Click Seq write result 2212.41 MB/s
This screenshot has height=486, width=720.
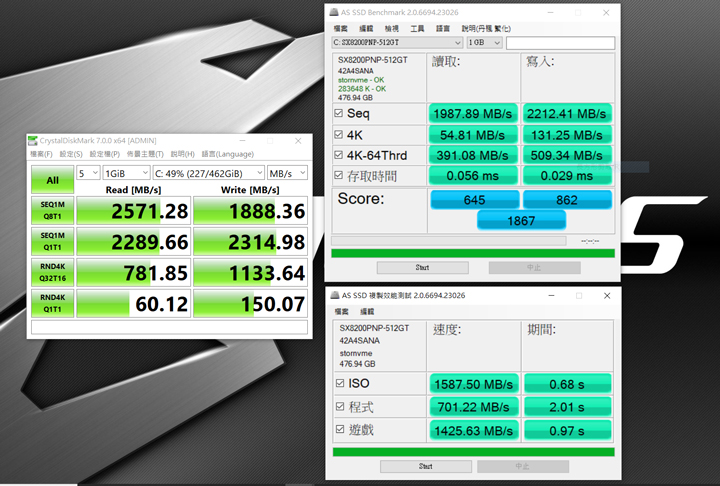[567, 113]
